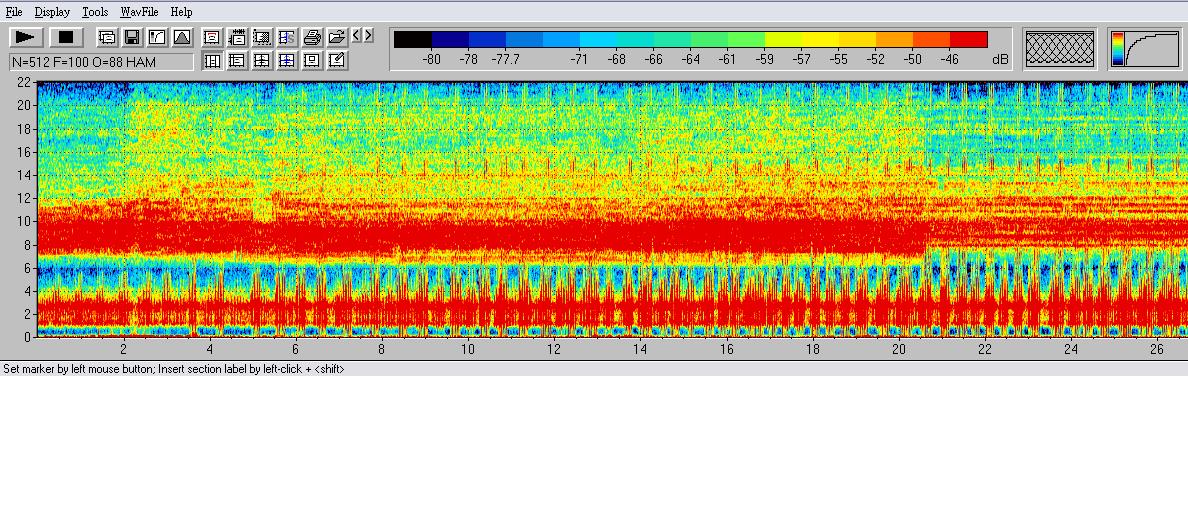This screenshot has height=512, width=1188.
Task: Open the Help menu
Action: (x=181, y=12)
